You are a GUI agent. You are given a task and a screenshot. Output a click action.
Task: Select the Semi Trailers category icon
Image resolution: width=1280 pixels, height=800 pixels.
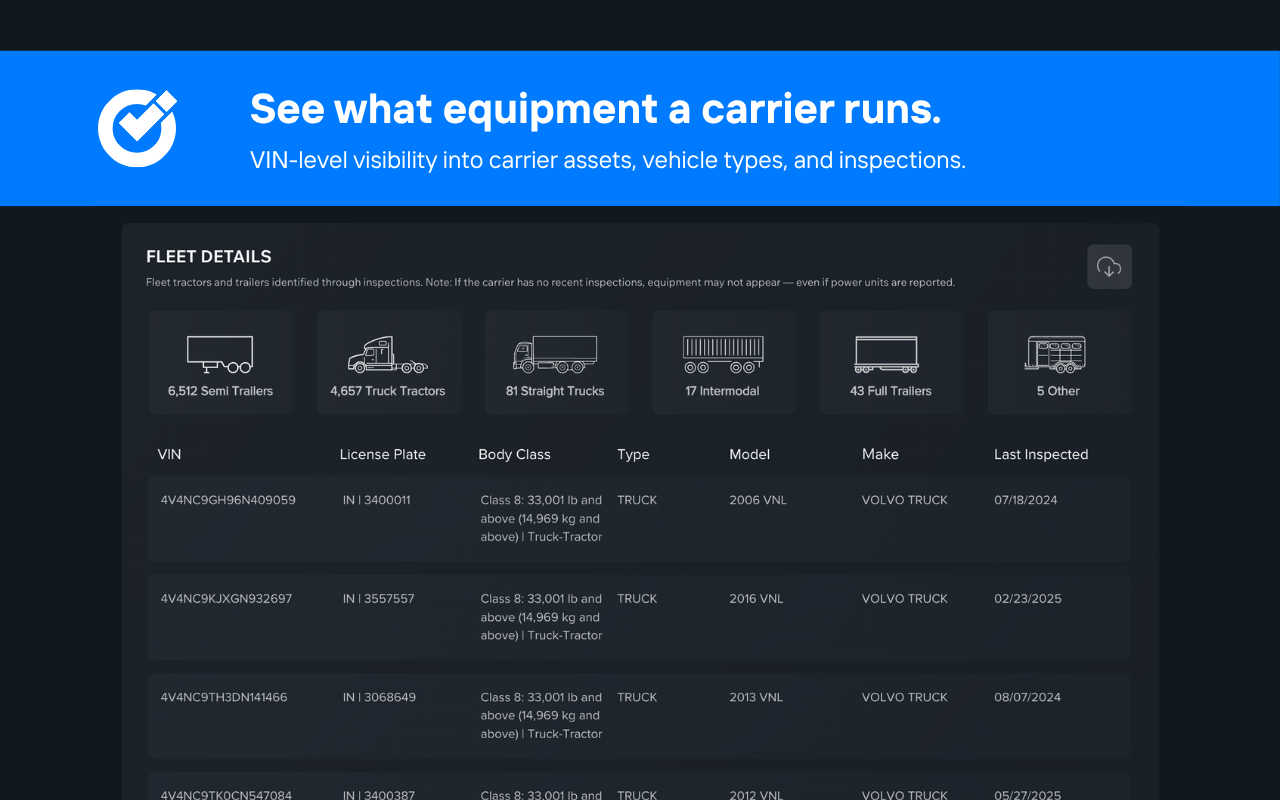click(220, 352)
